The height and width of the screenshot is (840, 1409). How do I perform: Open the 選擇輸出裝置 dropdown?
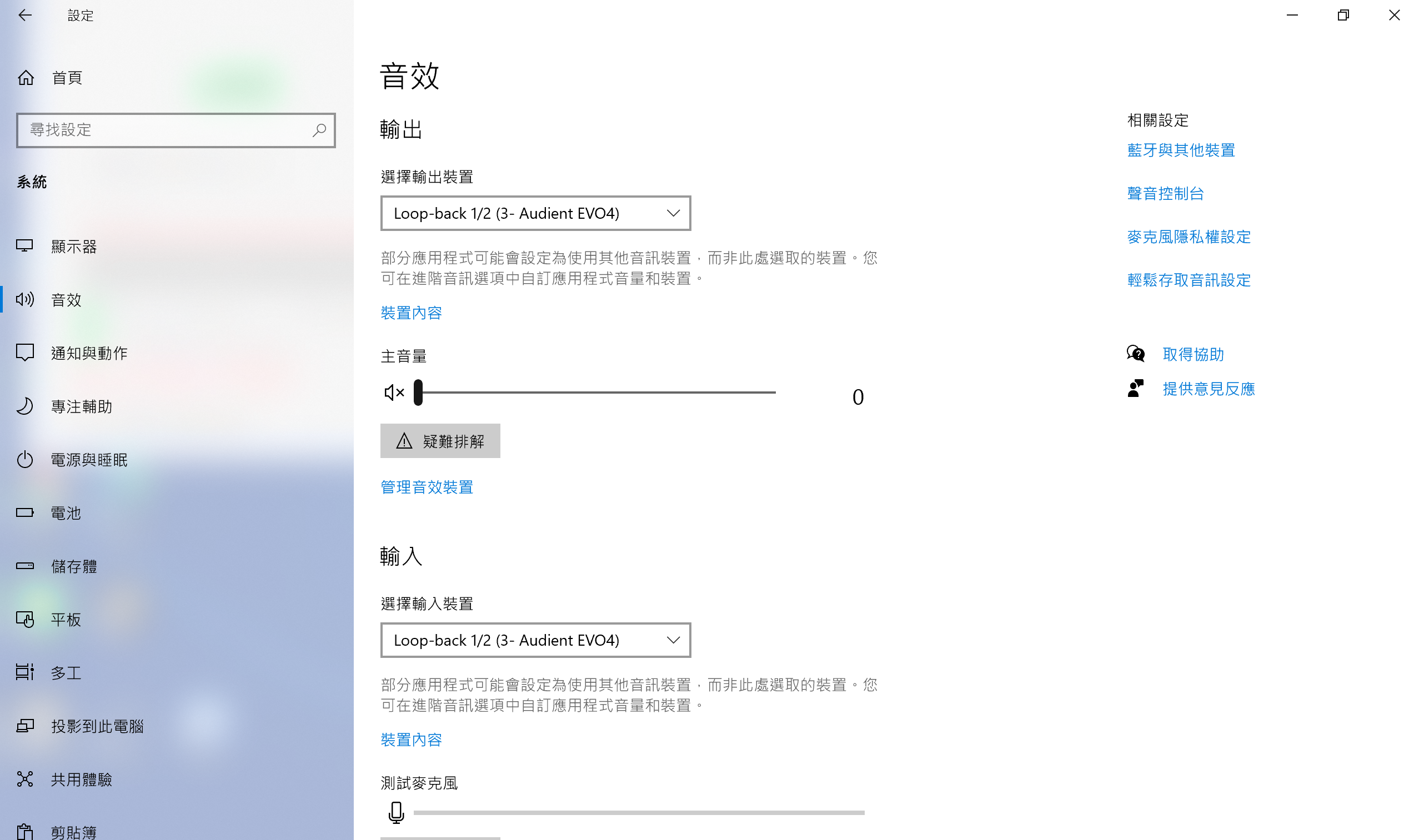tap(535, 213)
